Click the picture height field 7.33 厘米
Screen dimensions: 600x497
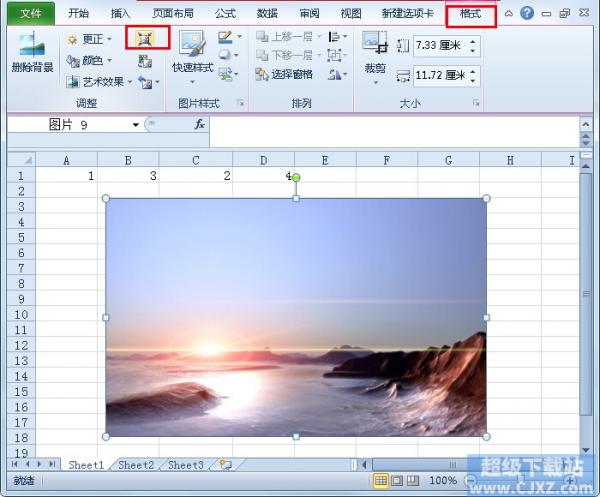click(x=440, y=46)
